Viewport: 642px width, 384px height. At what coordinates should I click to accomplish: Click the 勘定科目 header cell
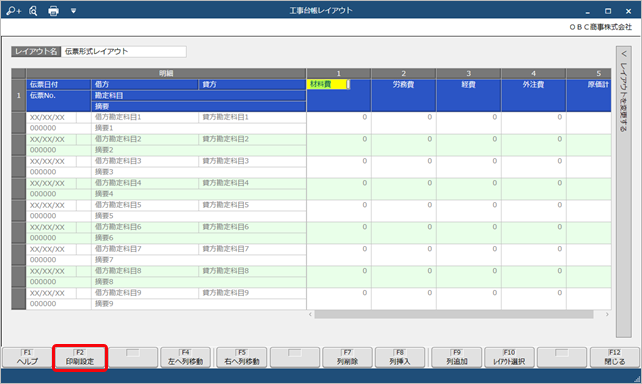tap(199, 95)
